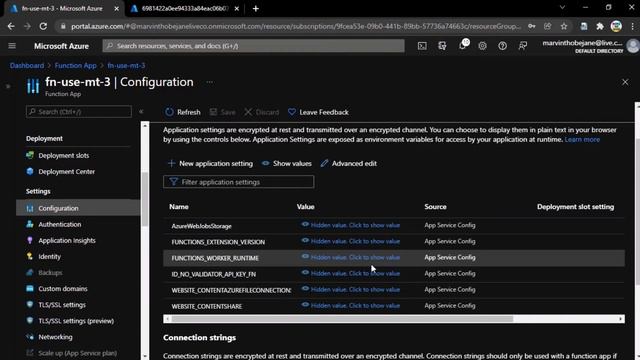The image size is (640, 360).
Task: Close the fn-use-mt-3 browser tab
Action: tap(116, 9)
